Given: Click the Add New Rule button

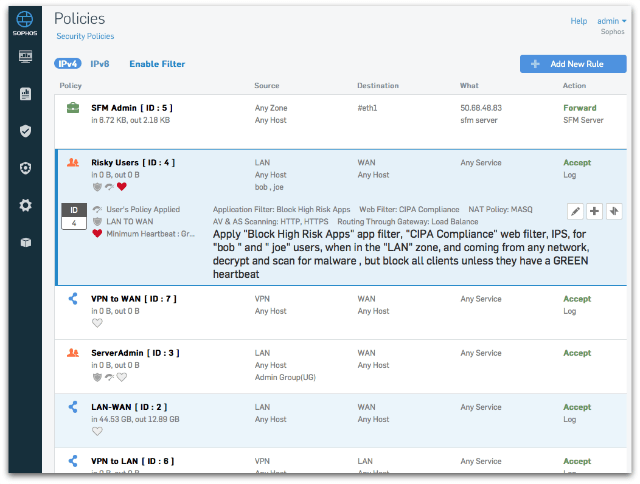Looking at the screenshot, I should pyautogui.click(x=572, y=64).
